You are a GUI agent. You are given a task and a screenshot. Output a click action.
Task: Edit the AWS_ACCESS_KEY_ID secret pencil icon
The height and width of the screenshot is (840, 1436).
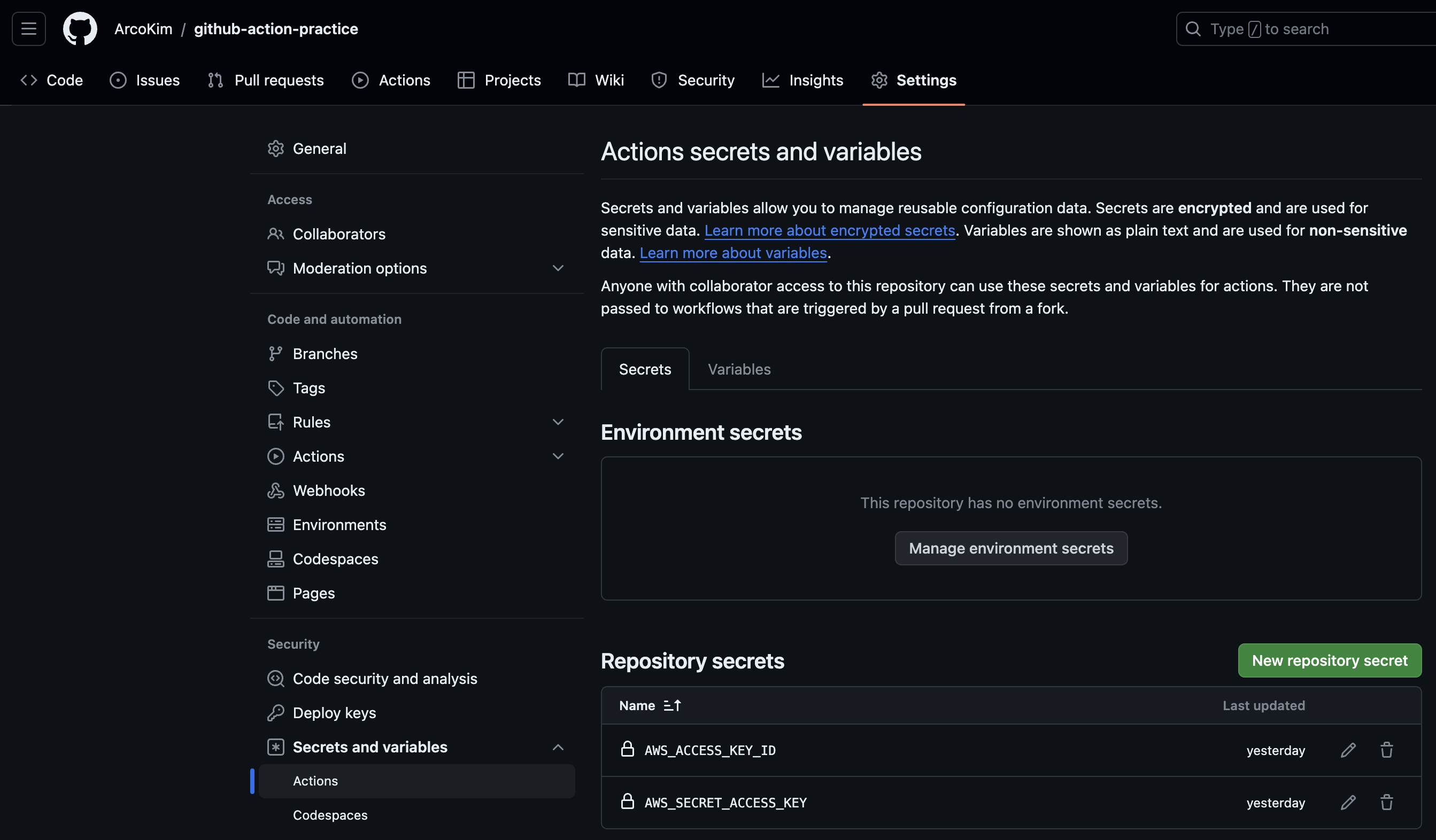click(x=1348, y=750)
